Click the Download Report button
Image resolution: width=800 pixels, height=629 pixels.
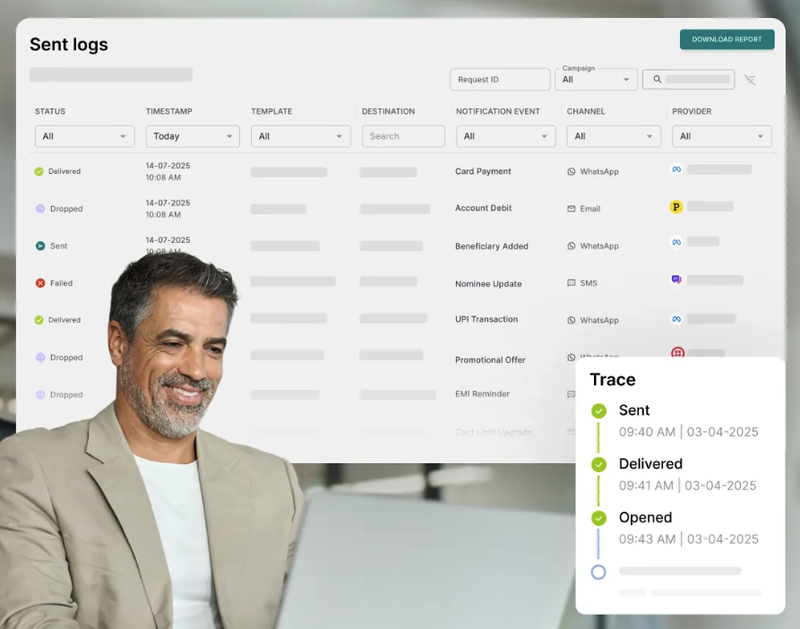(x=727, y=40)
